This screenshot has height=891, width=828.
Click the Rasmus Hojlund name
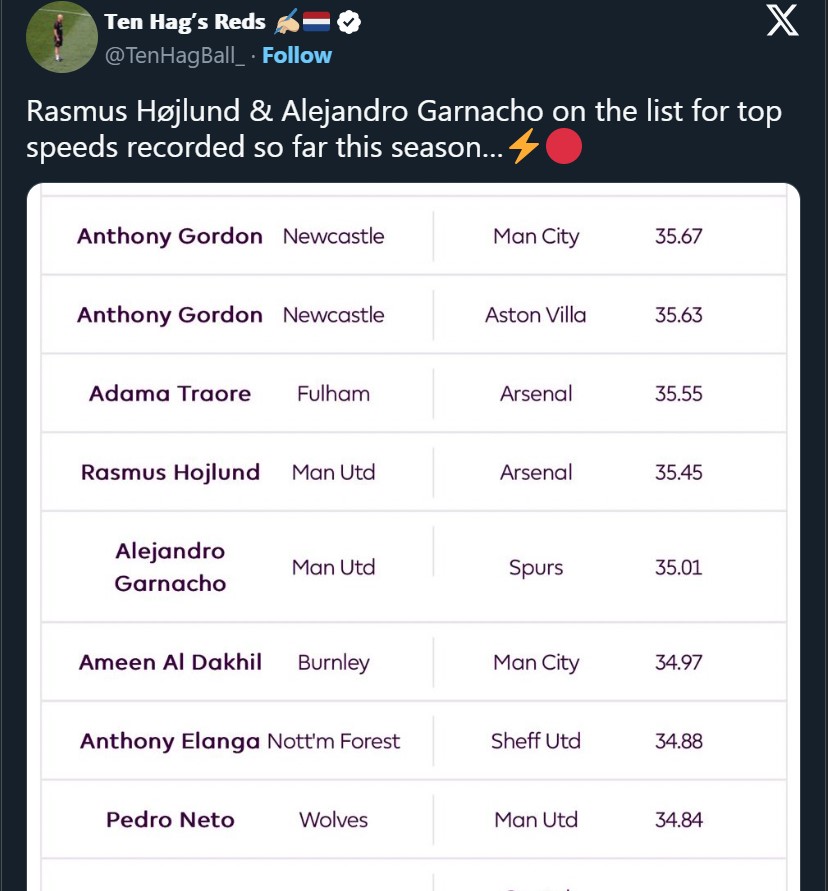[x=170, y=472]
